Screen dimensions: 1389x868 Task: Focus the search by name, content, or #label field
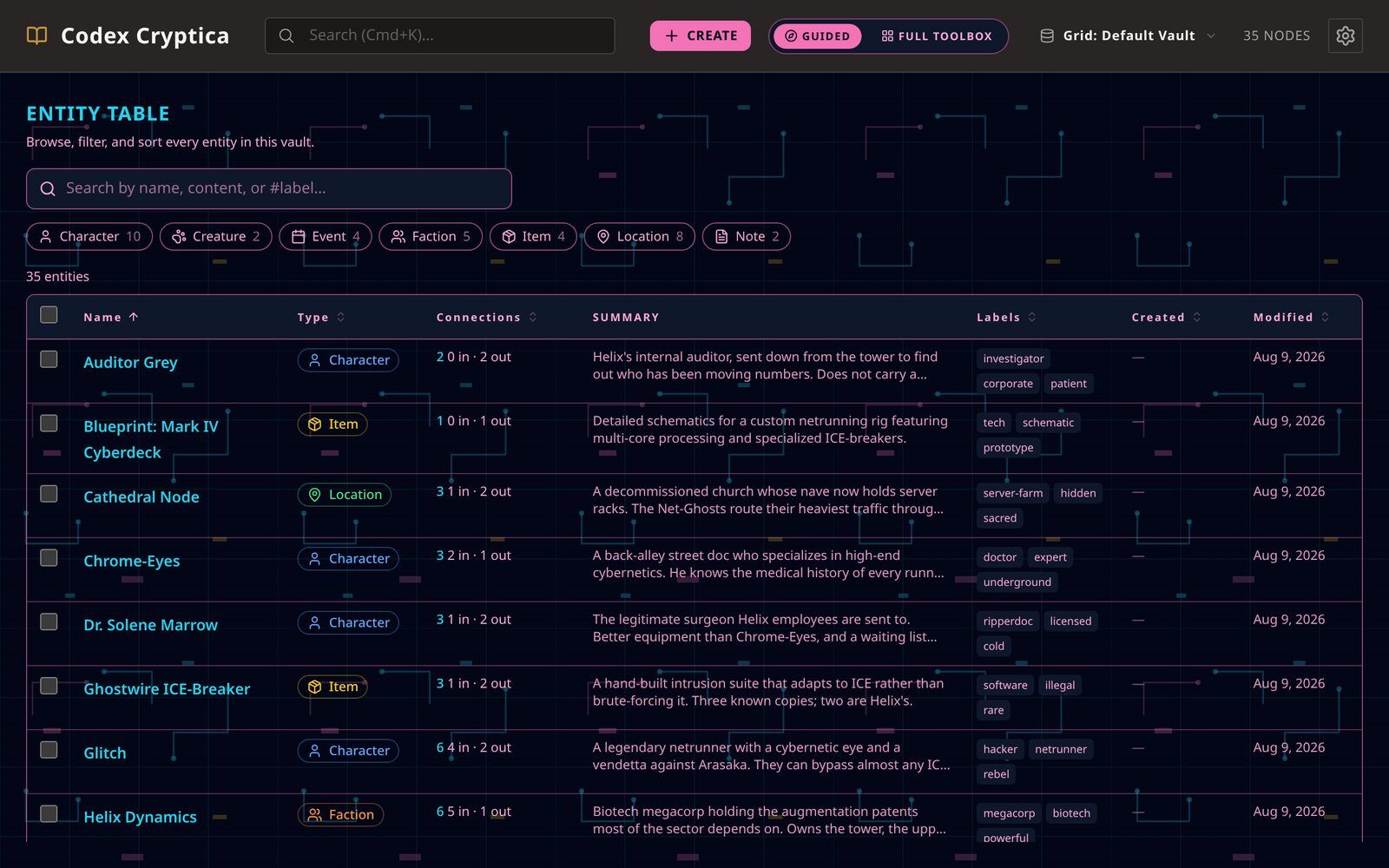pyautogui.click(x=269, y=188)
